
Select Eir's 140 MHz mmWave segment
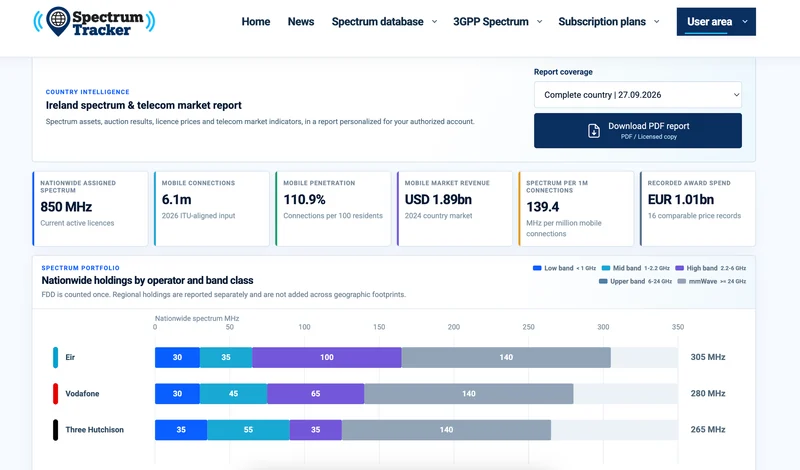(506, 357)
